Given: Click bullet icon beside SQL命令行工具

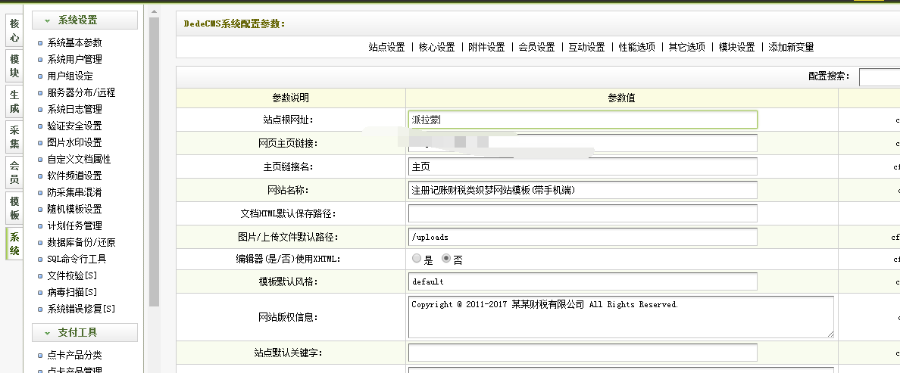Looking at the screenshot, I should pos(40,259).
